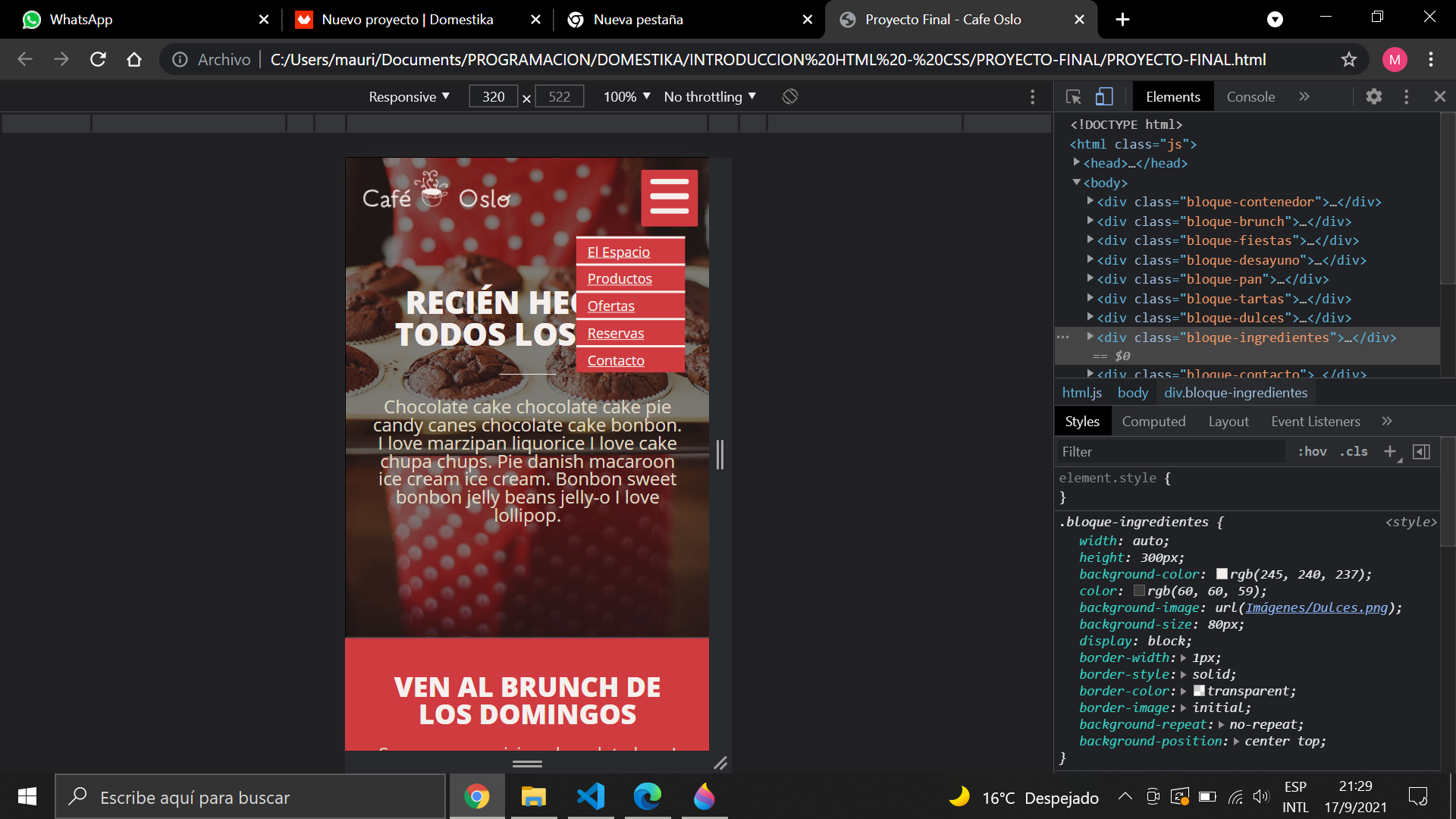Screen dimensions: 1456x819
Task: Click the browser reload icon
Action: coord(98,59)
